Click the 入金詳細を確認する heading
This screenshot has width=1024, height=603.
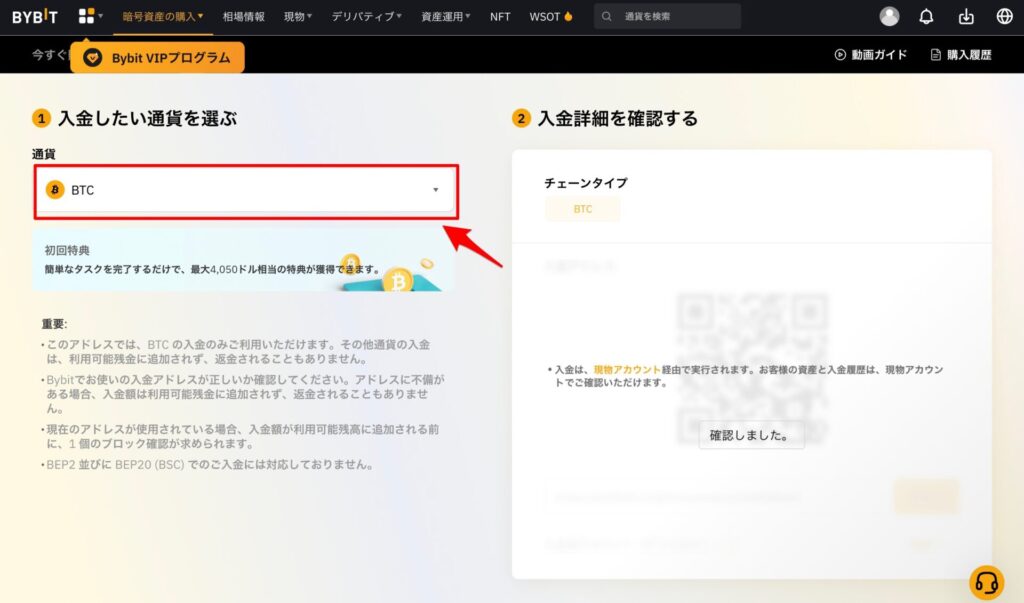[x=617, y=118]
